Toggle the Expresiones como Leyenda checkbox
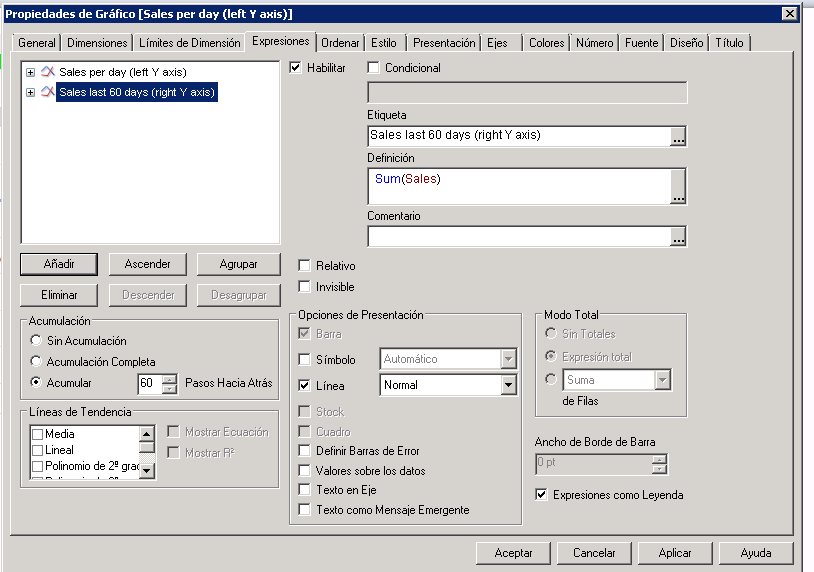The width and height of the screenshot is (814, 572). tap(542, 494)
